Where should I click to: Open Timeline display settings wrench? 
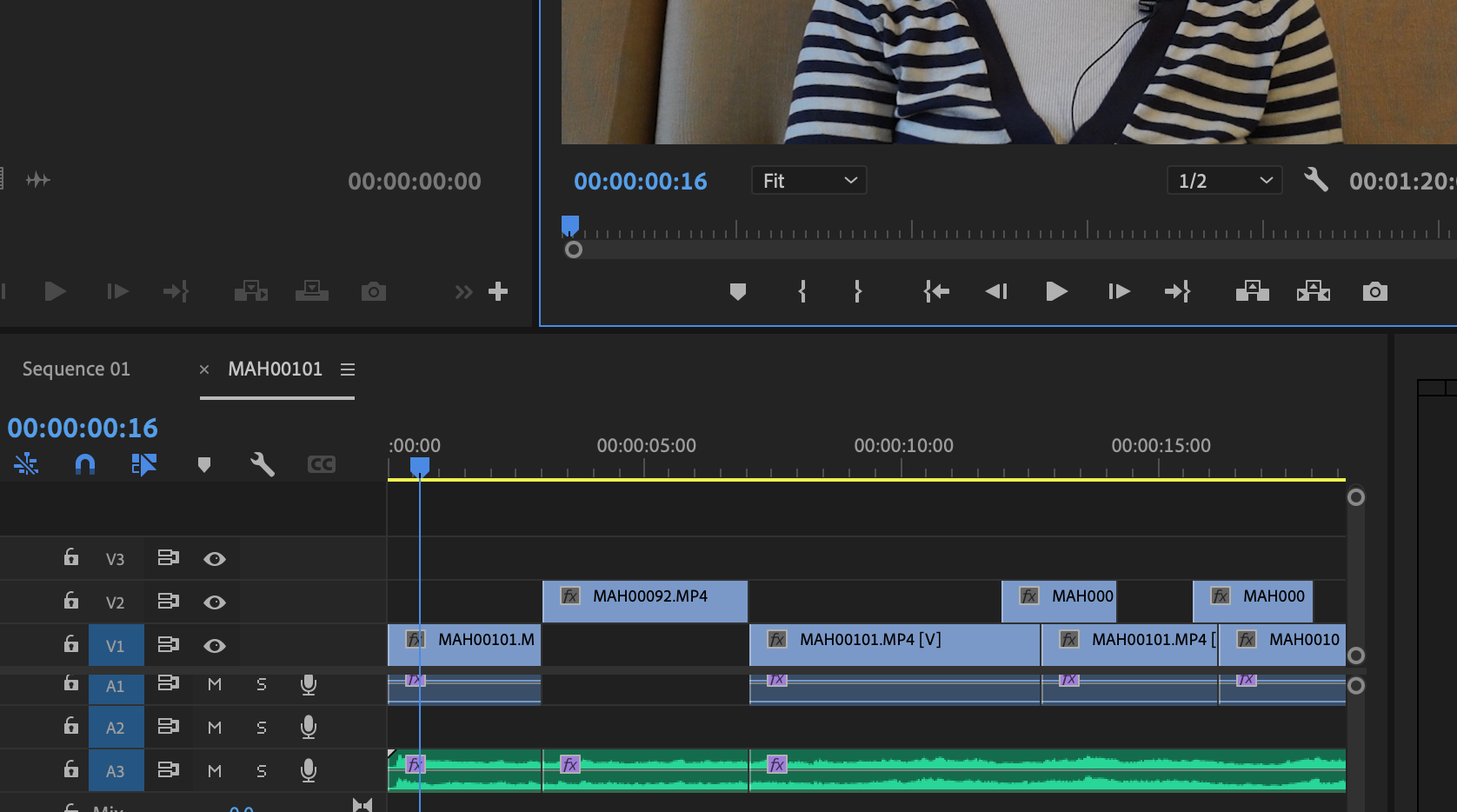tap(263, 464)
